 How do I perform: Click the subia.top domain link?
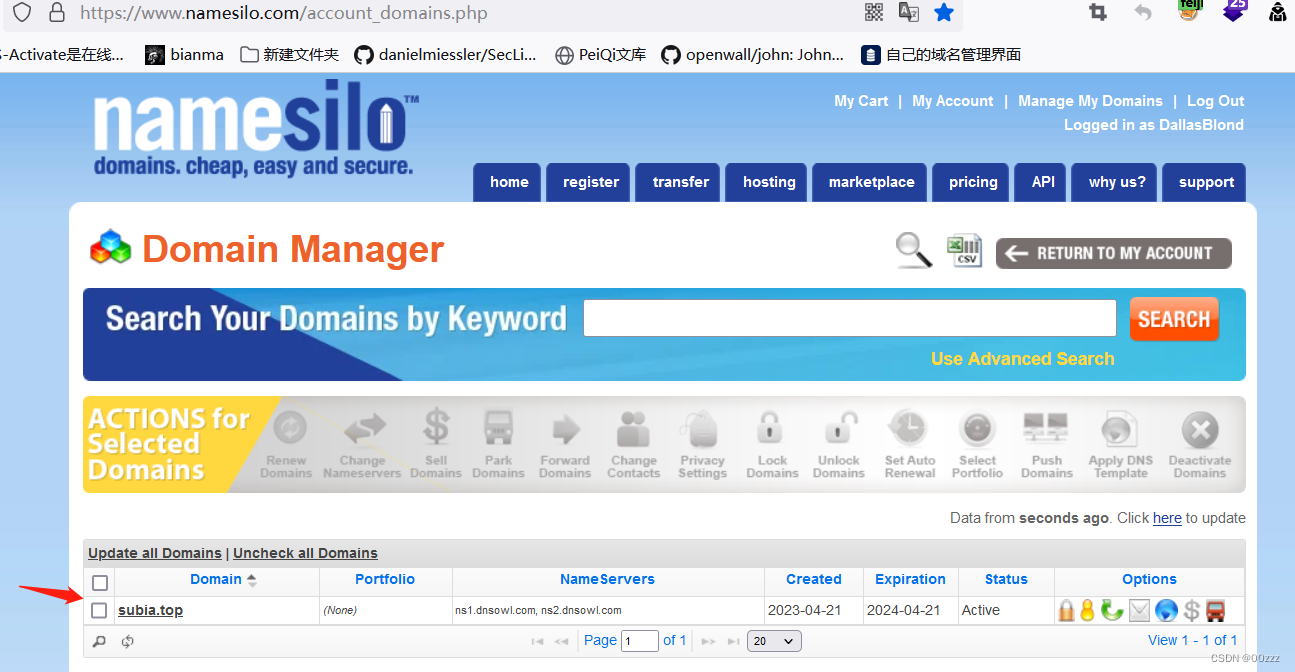tap(150, 610)
